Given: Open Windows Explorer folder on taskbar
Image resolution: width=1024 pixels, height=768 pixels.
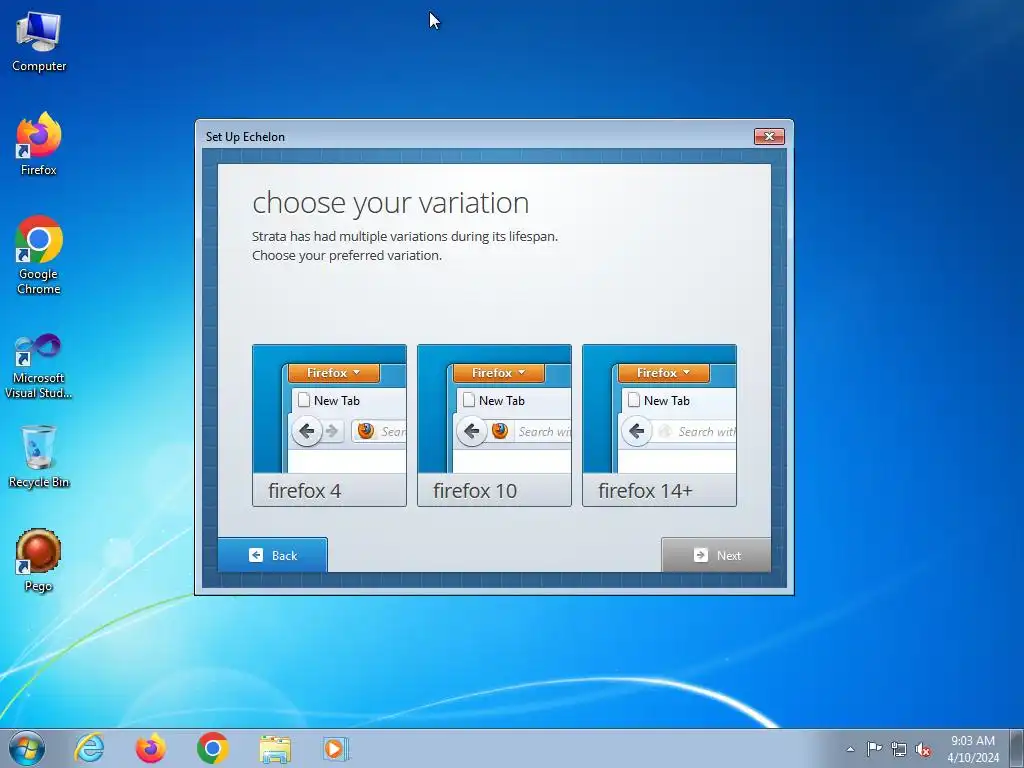Looking at the screenshot, I should point(275,748).
